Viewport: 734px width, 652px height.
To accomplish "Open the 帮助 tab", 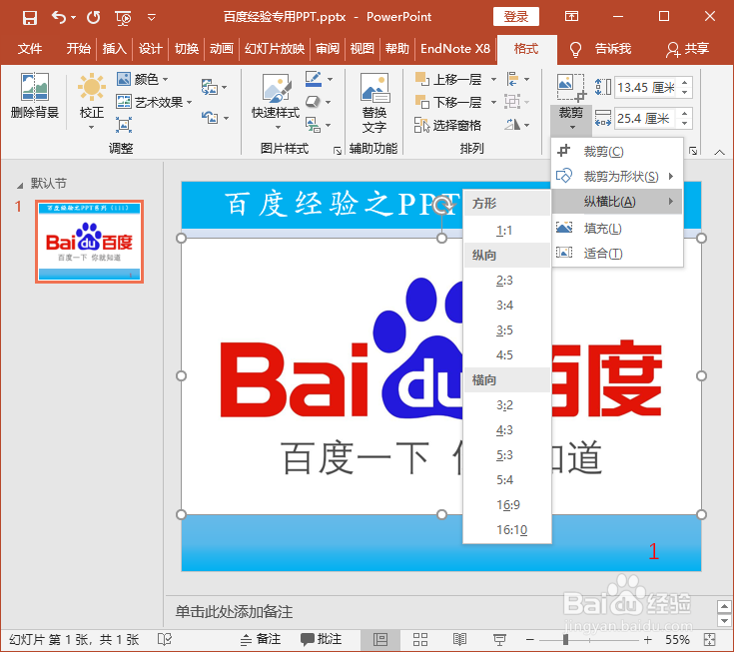I will click(397, 49).
